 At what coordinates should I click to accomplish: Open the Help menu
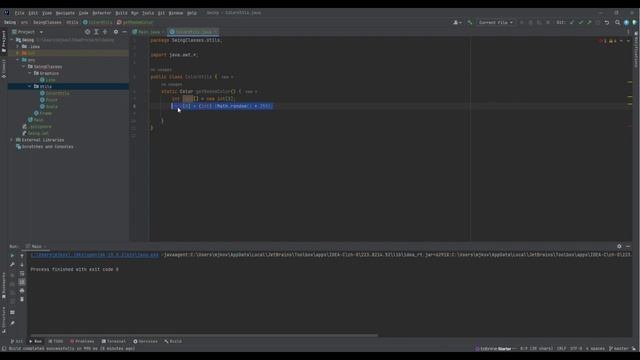tap(192, 13)
